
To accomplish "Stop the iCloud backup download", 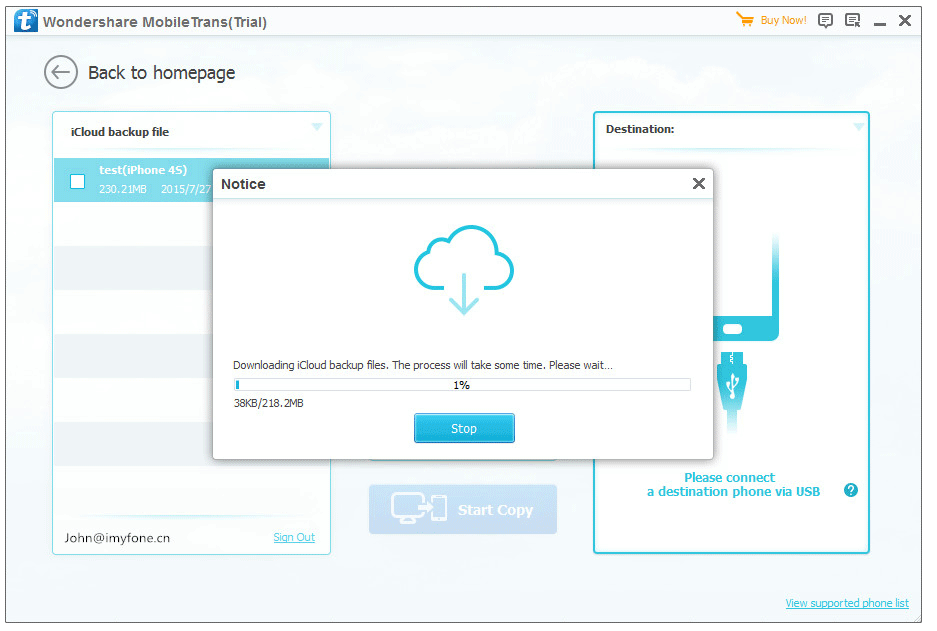I will tap(464, 428).
